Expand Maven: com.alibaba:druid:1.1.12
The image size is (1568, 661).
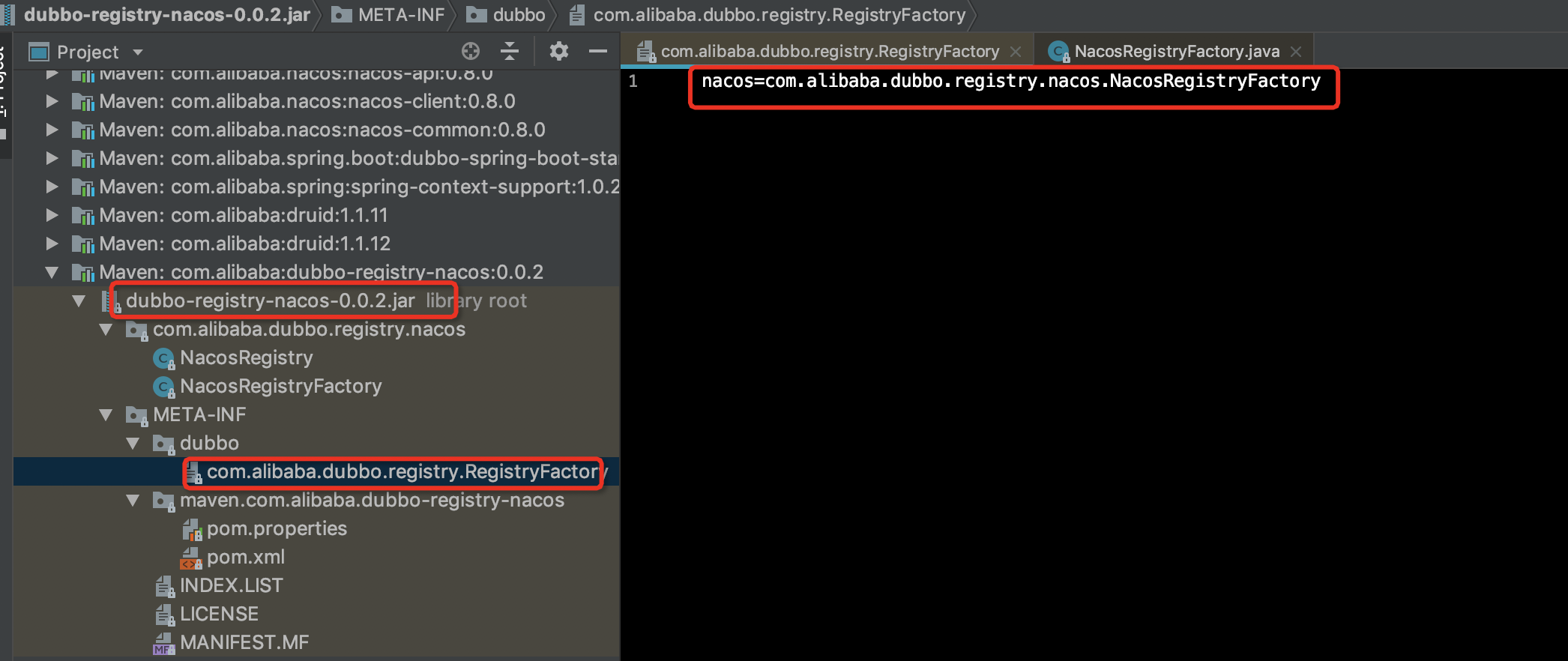[52, 244]
